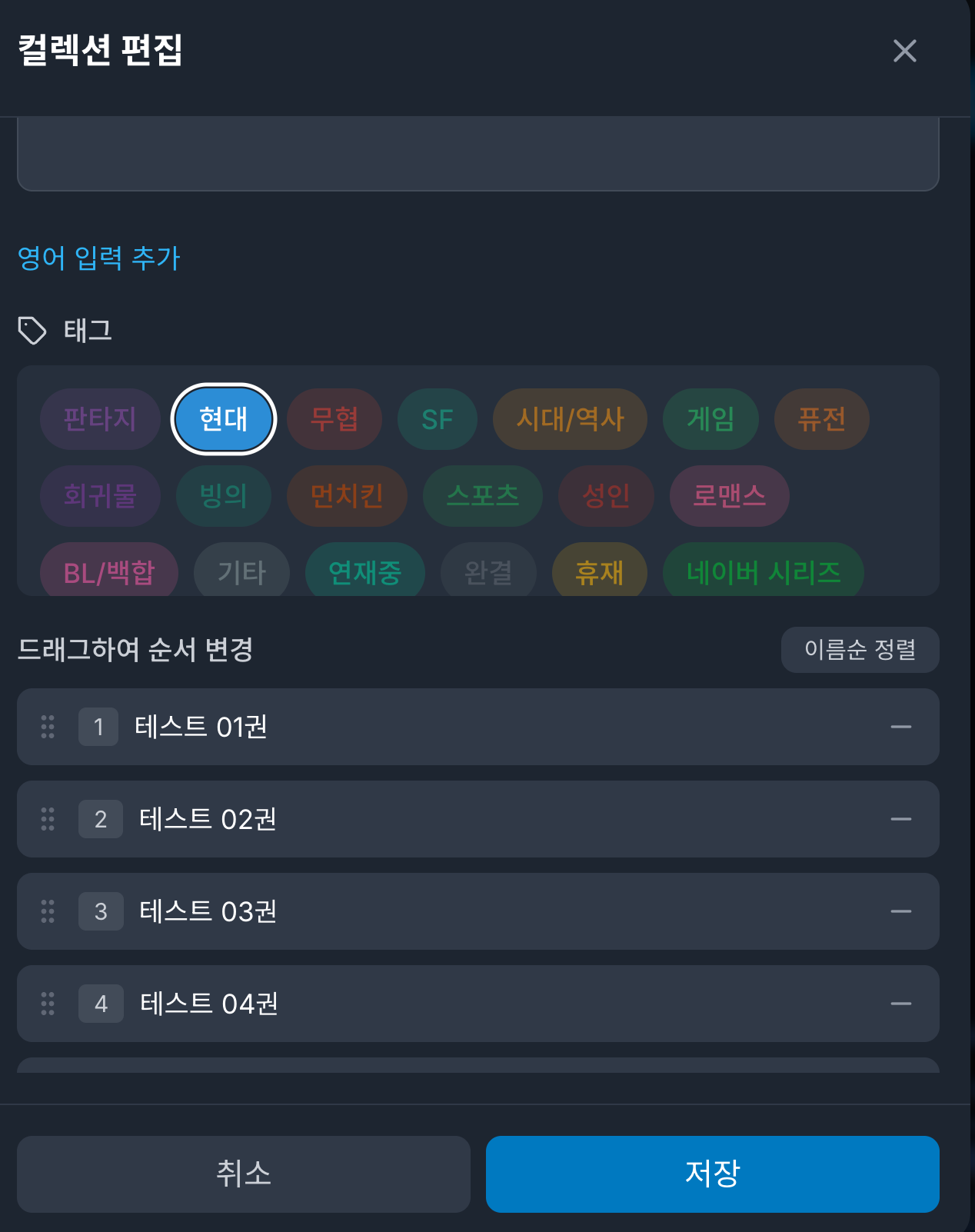
Task: Click the drag handle of 테스트 01권
Action: pos(47,727)
